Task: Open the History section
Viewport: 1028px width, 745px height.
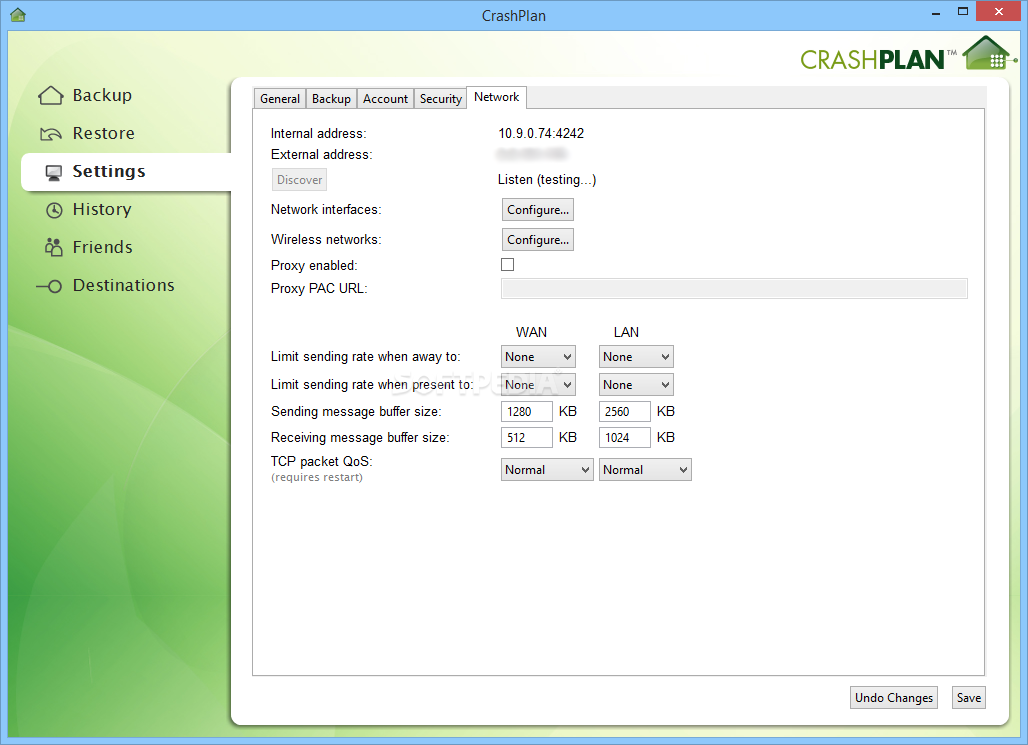Action: click(x=102, y=209)
